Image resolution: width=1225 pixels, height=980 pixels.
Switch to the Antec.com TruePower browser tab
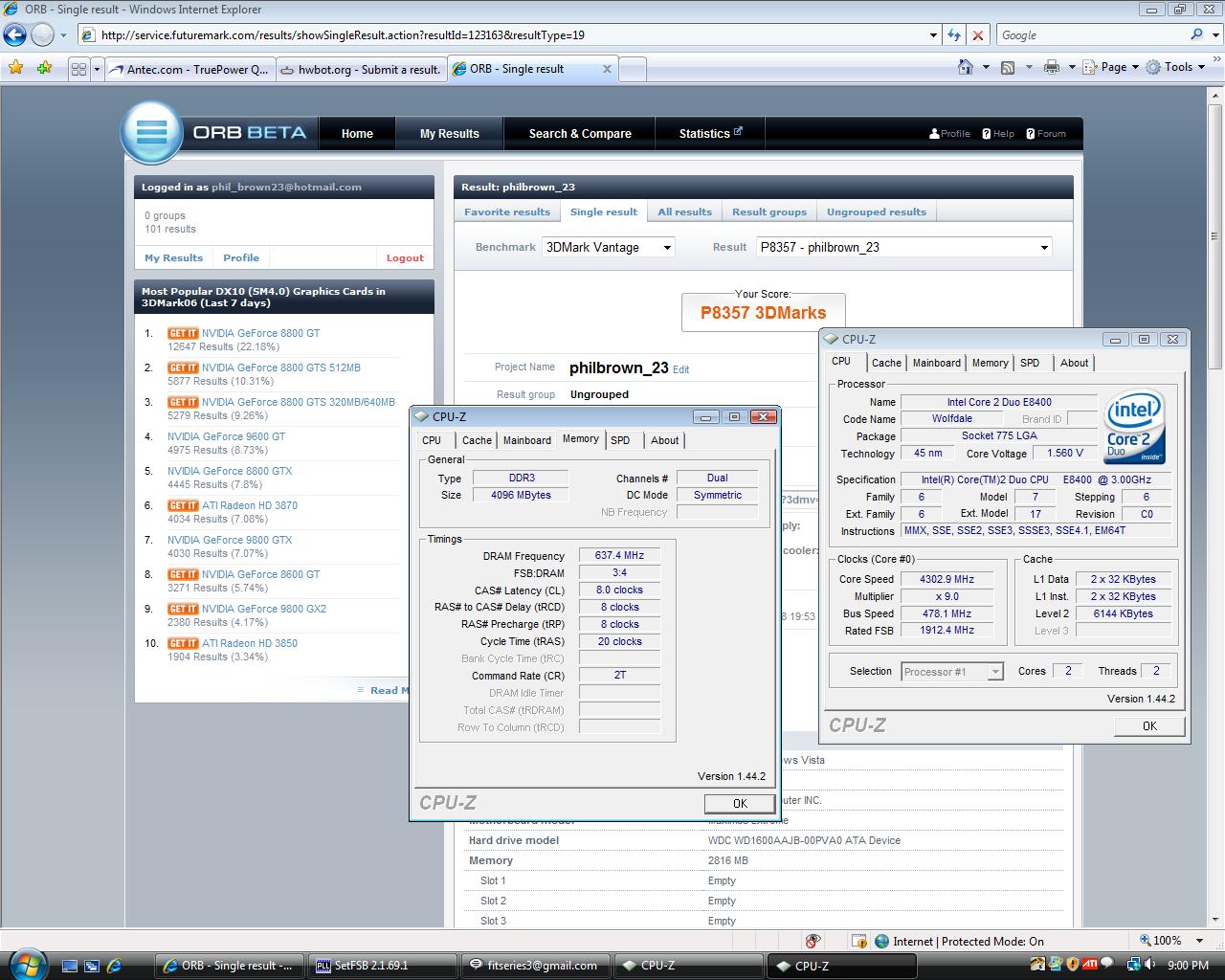(189, 69)
